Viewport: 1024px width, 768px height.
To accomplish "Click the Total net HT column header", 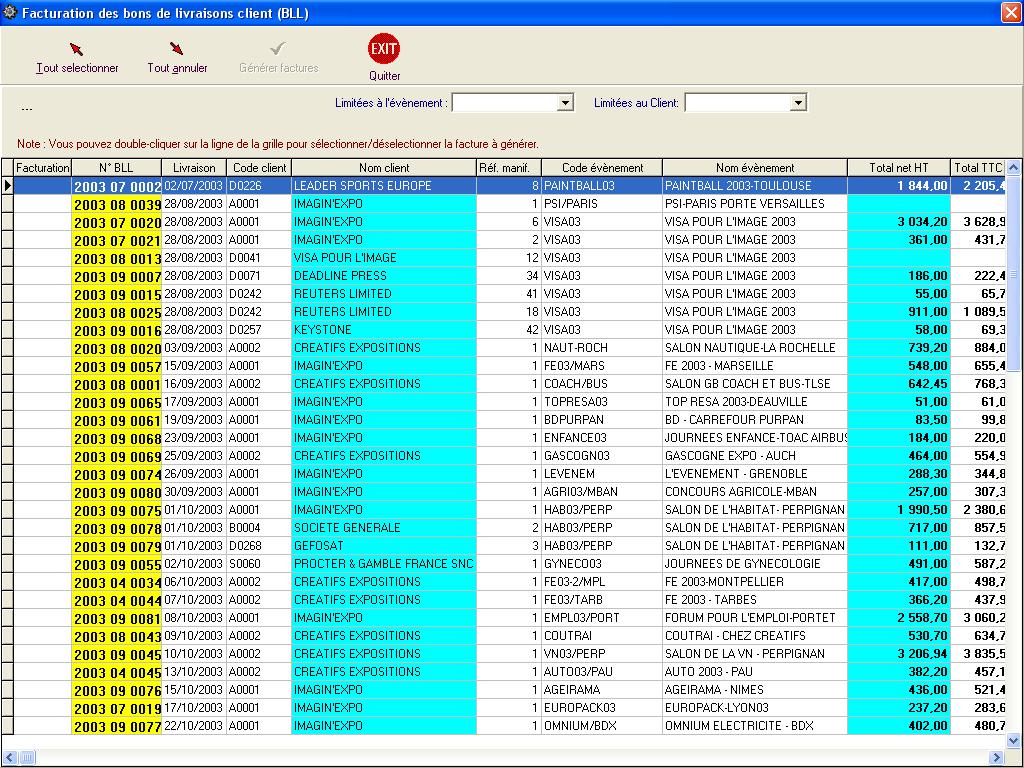I will click(899, 168).
